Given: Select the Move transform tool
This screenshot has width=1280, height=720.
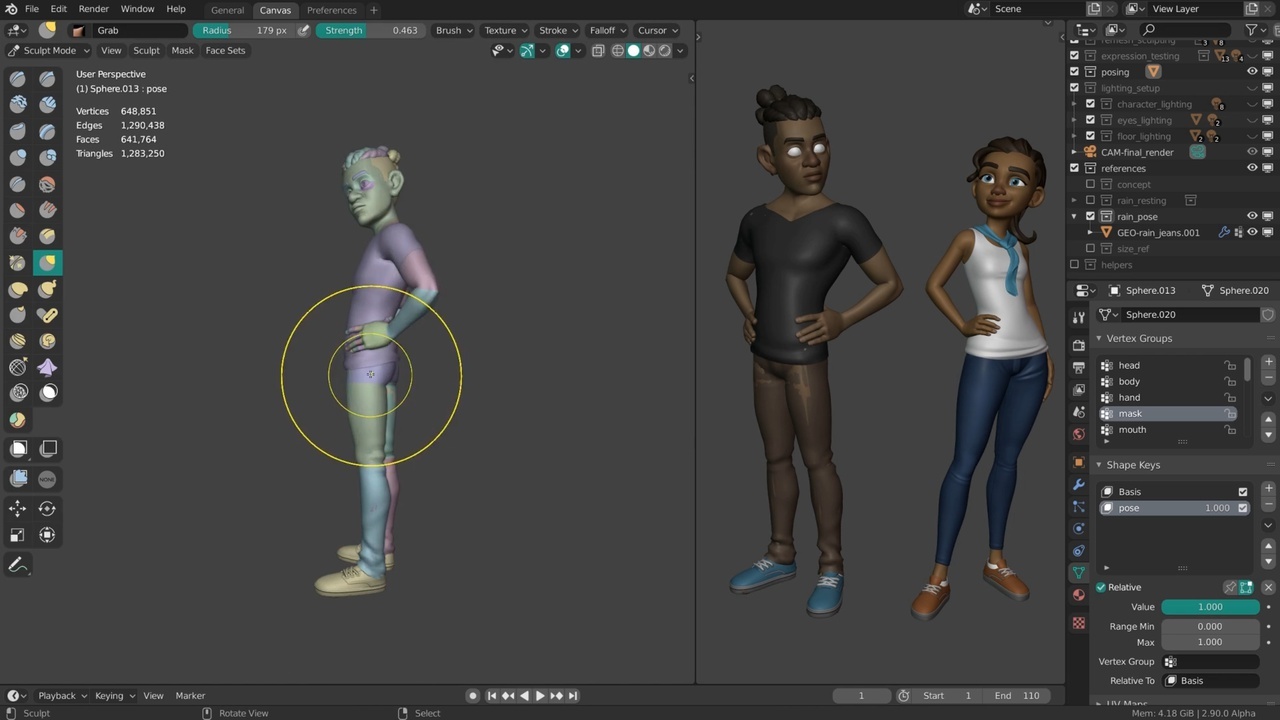Looking at the screenshot, I should pyautogui.click(x=18, y=508).
